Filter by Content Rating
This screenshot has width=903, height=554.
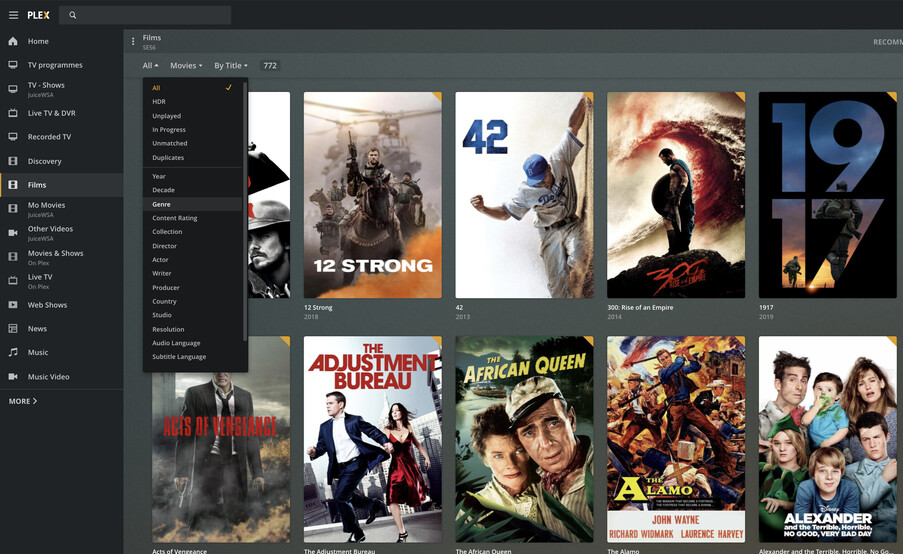pyautogui.click(x=192, y=218)
